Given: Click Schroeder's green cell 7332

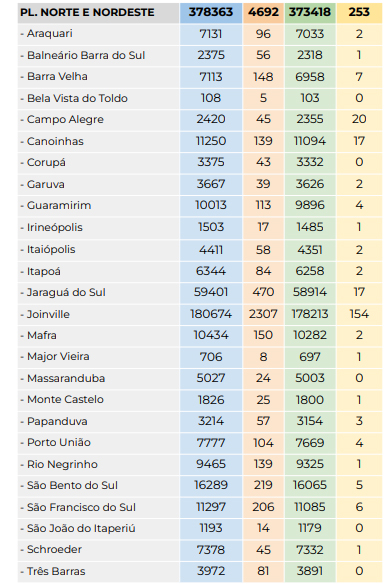Looking at the screenshot, I should pyautogui.click(x=310, y=550).
